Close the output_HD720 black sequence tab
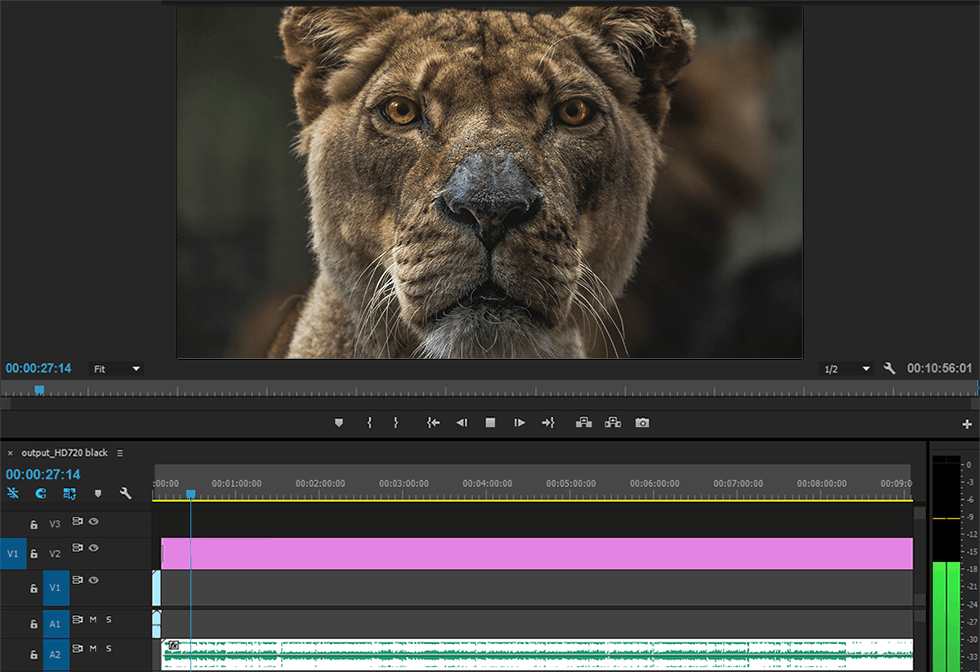Screen dimensions: 980x672 [10, 453]
